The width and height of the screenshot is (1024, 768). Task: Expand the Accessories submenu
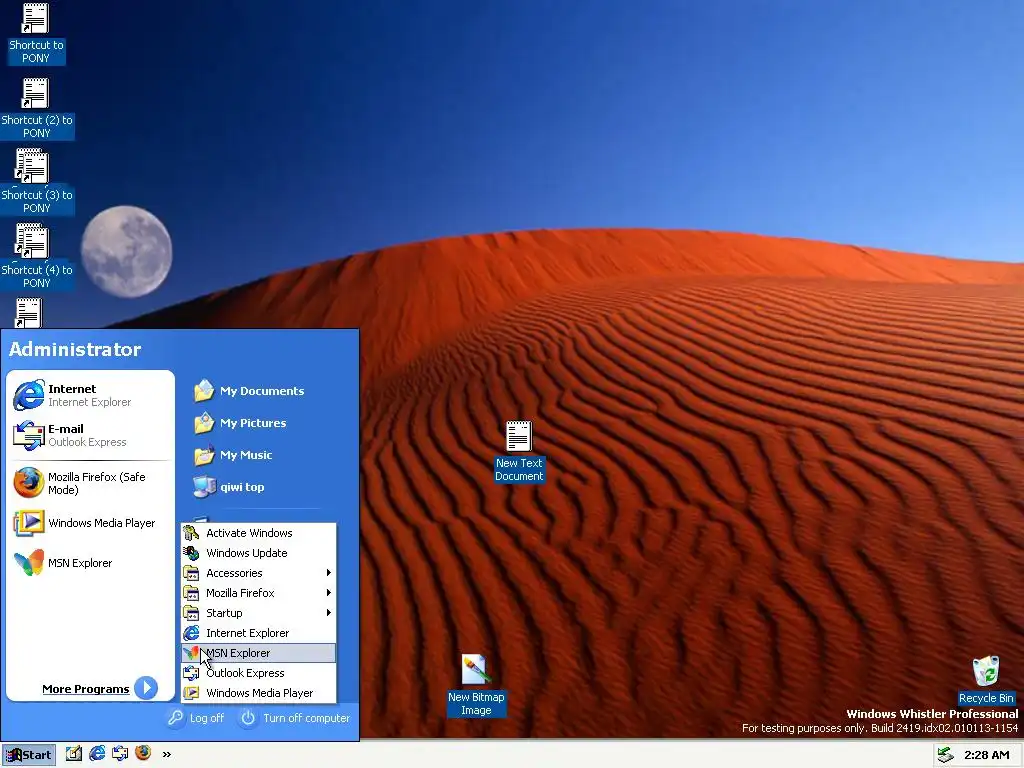pyautogui.click(x=259, y=573)
